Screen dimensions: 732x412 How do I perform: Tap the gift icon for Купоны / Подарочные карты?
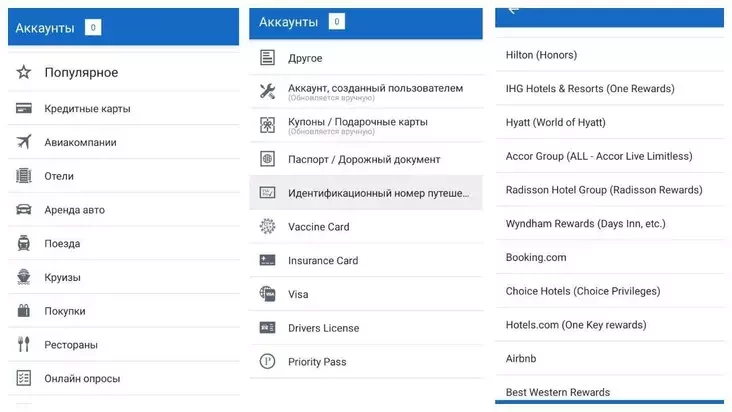click(267, 125)
